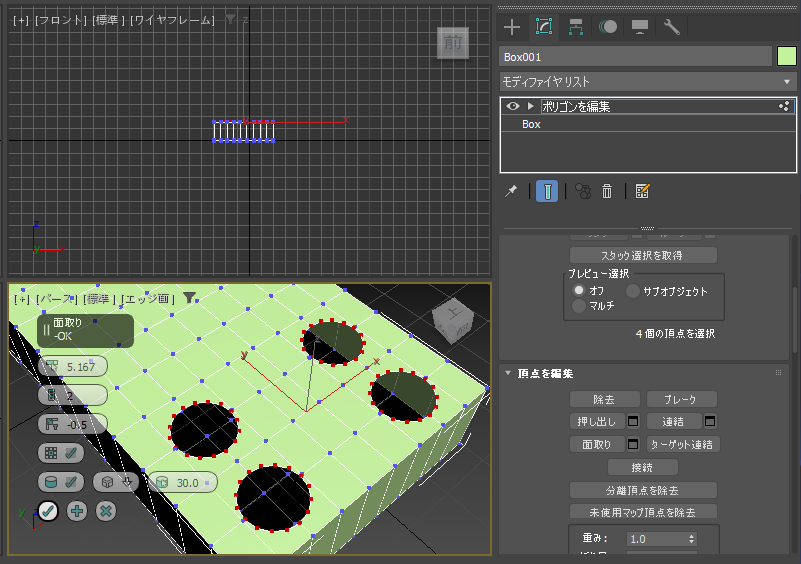Click the perspective viewport [+] menu
This screenshot has width=801, height=564.
[21, 299]
